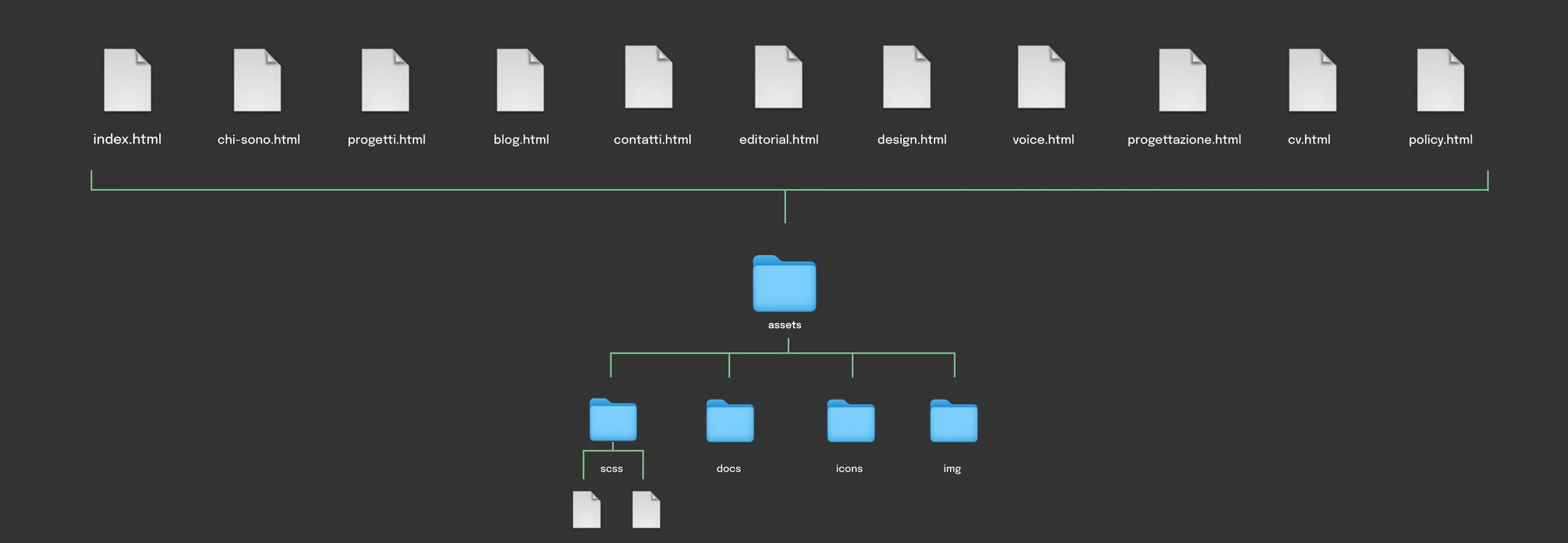Open the progetti.html file icon

(386, 81)
